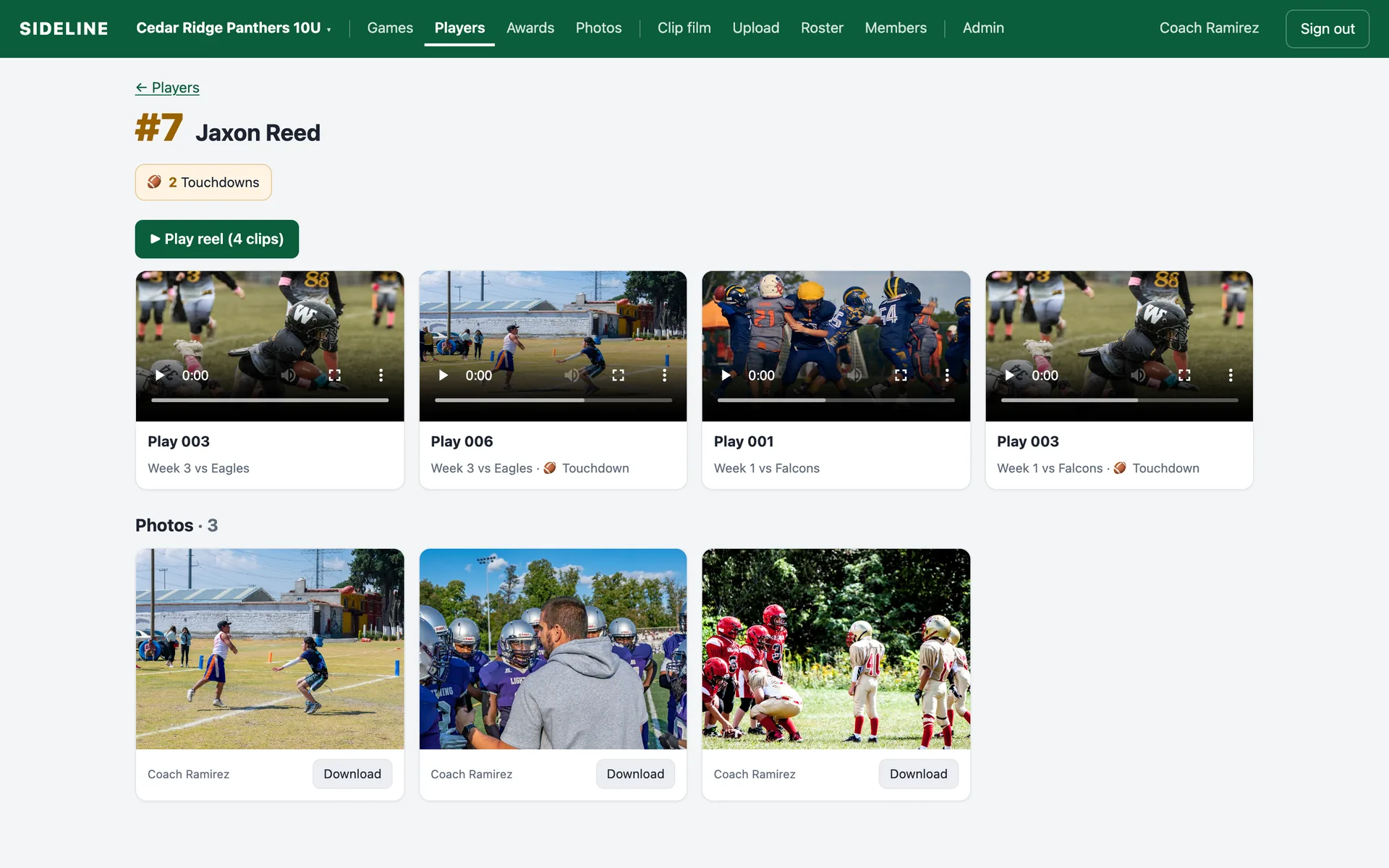
Task: Download the flag football field photo
Action: (x=352, y=774)
